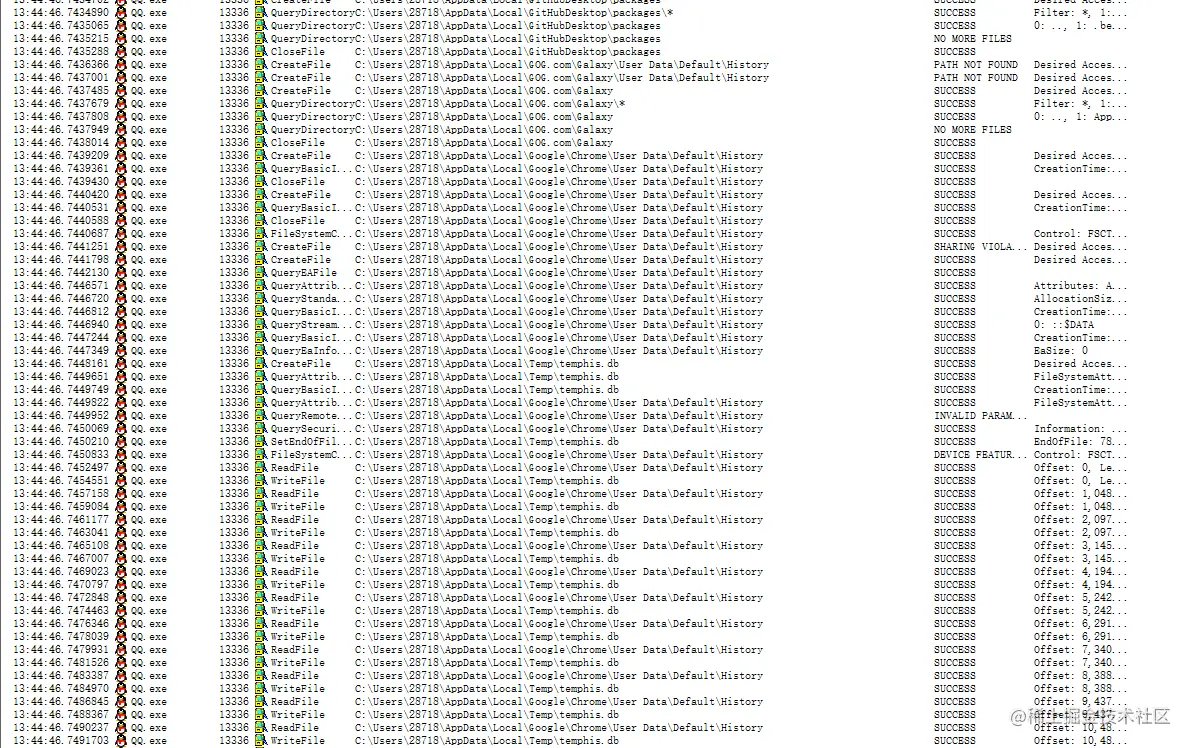The image size is (1192, 748).
Task: Click the timestamp 13:44:46.7457158
Action: [x=61, y=494]
